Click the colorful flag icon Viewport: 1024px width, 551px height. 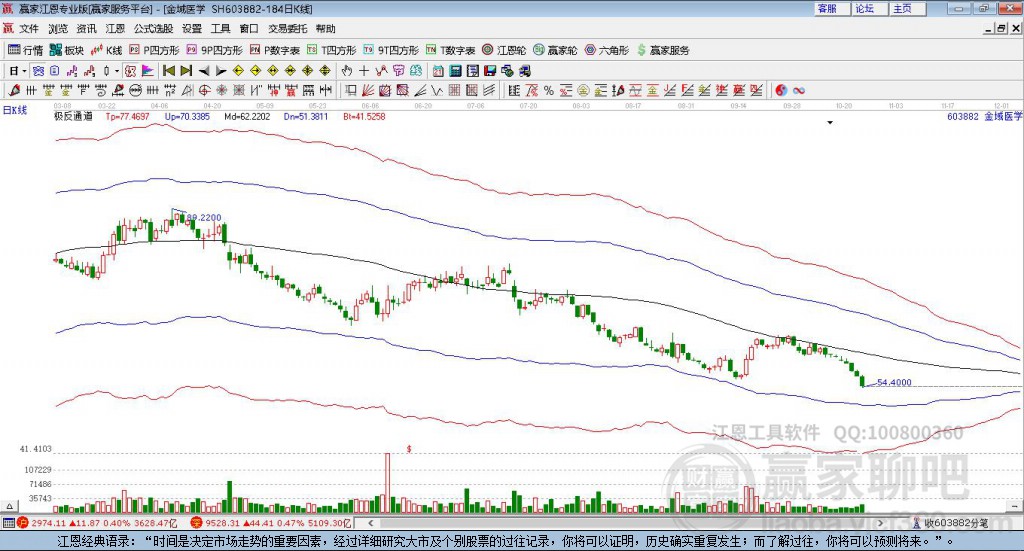(148, 71)
